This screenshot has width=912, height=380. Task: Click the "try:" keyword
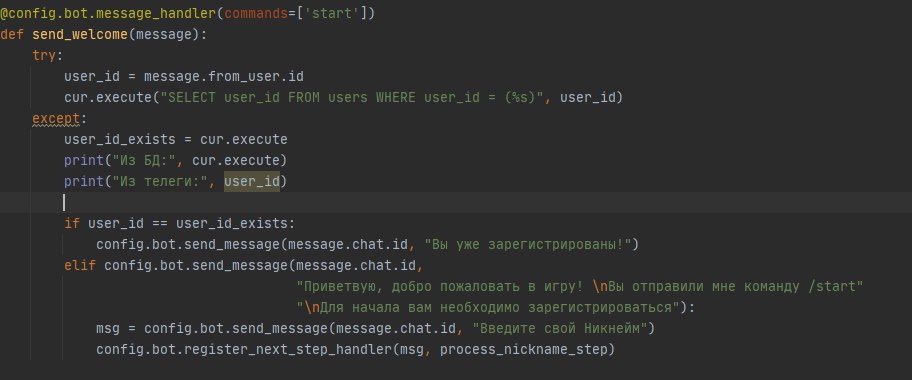[x=48, y=56]
